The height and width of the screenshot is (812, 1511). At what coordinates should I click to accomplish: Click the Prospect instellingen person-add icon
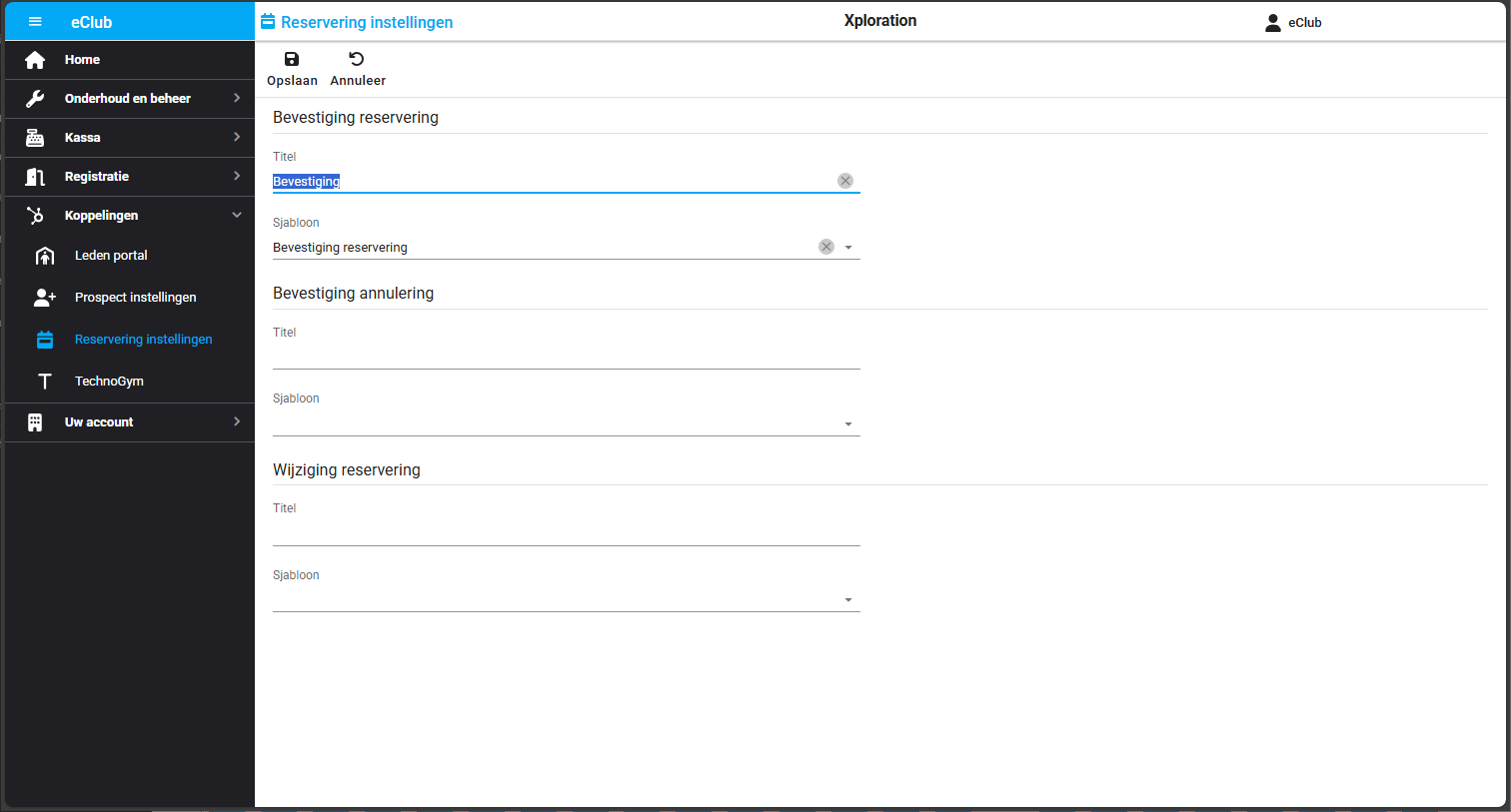coord(45,298)
